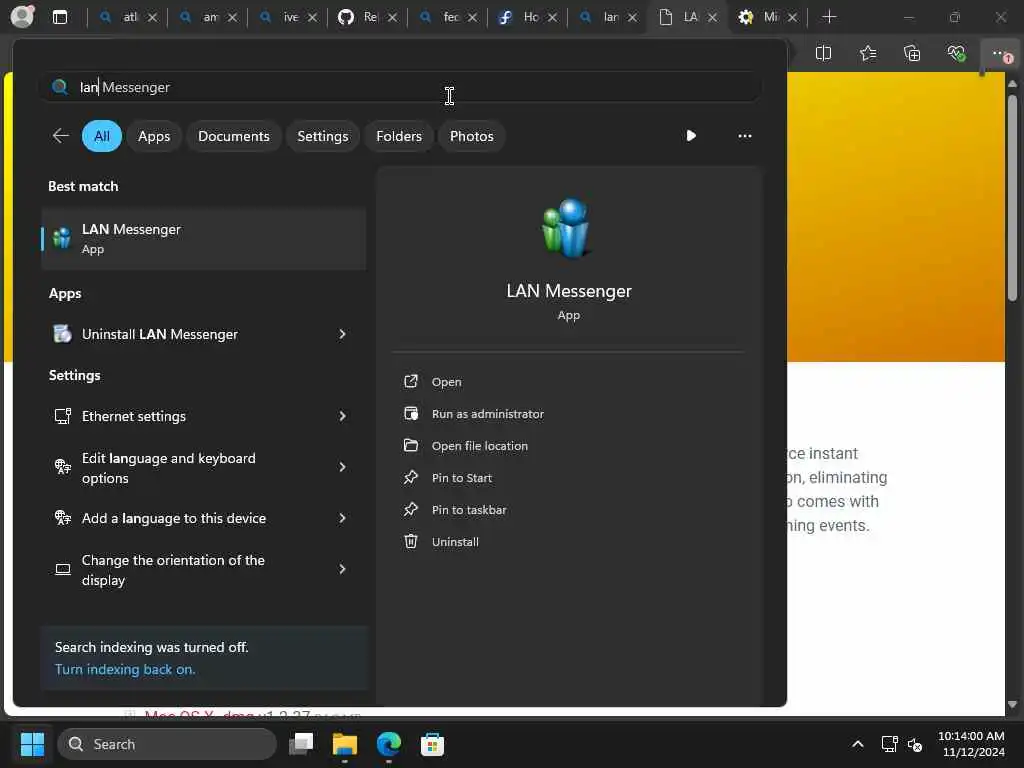Image resolution: width=1024 pixels, height=768 pixels.
Task: Switch to the GitHub browser tab
Action: pyautogui.click(x=368, y=17)
